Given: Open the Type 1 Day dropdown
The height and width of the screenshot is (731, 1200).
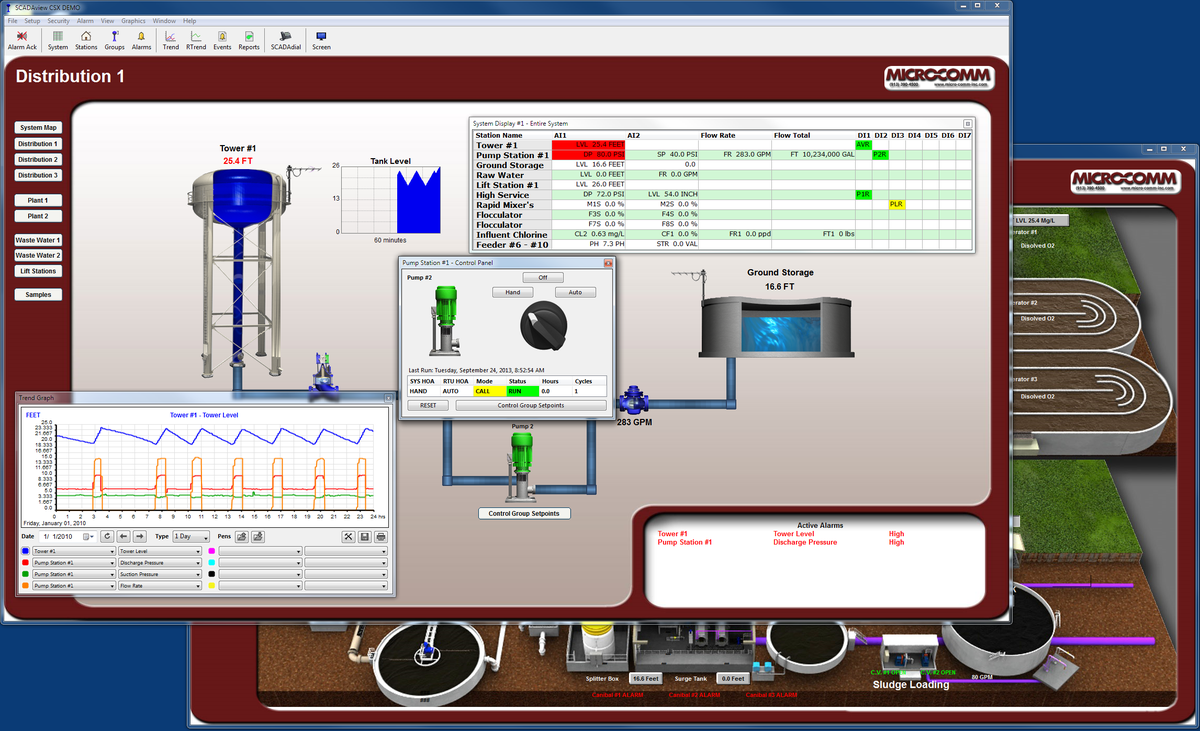Looking at the screenshot, I should 191,537.
